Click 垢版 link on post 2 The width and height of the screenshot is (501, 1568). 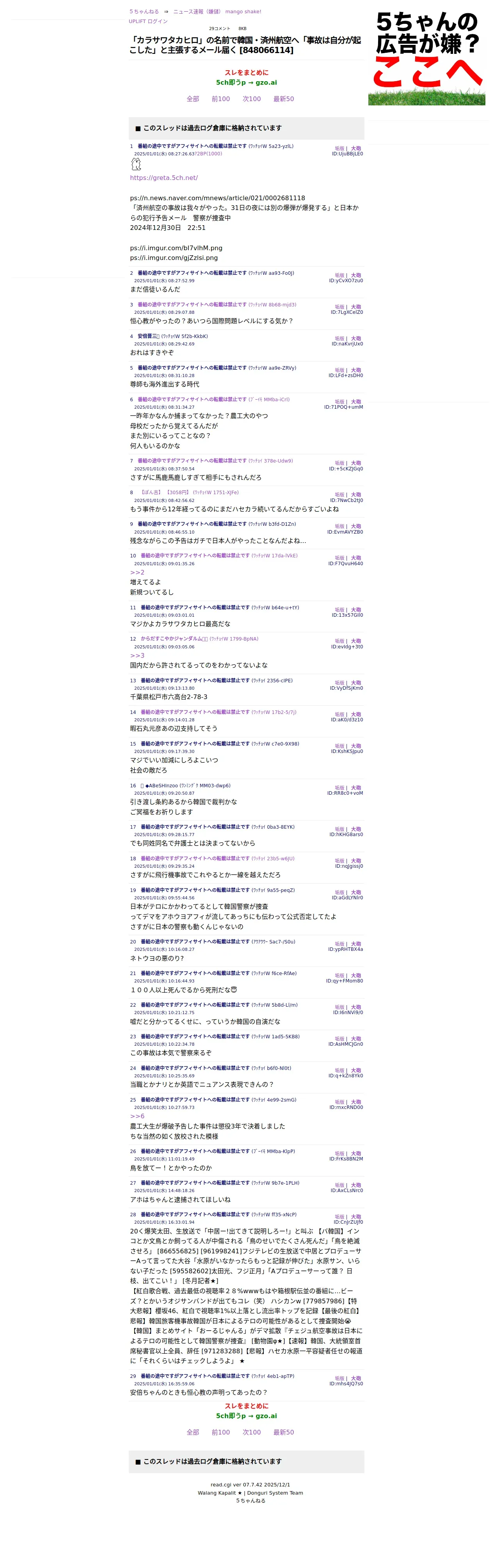(340, 275)
